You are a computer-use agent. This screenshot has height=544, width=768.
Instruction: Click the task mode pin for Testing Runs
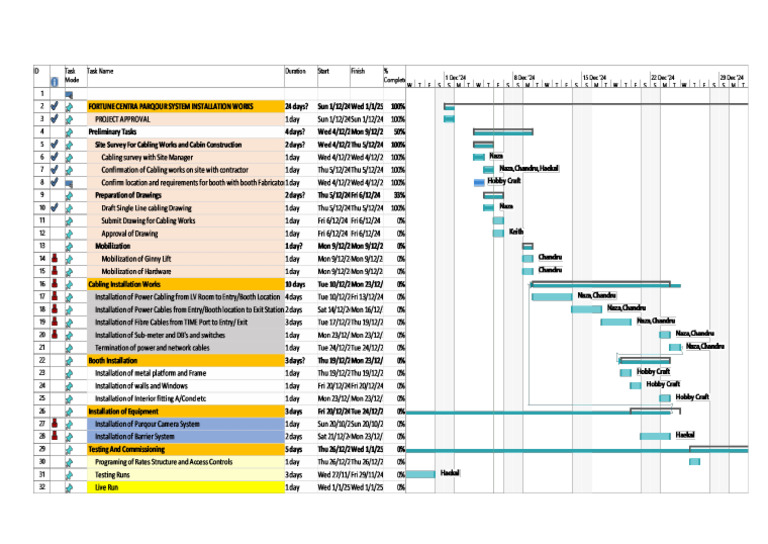69,475
